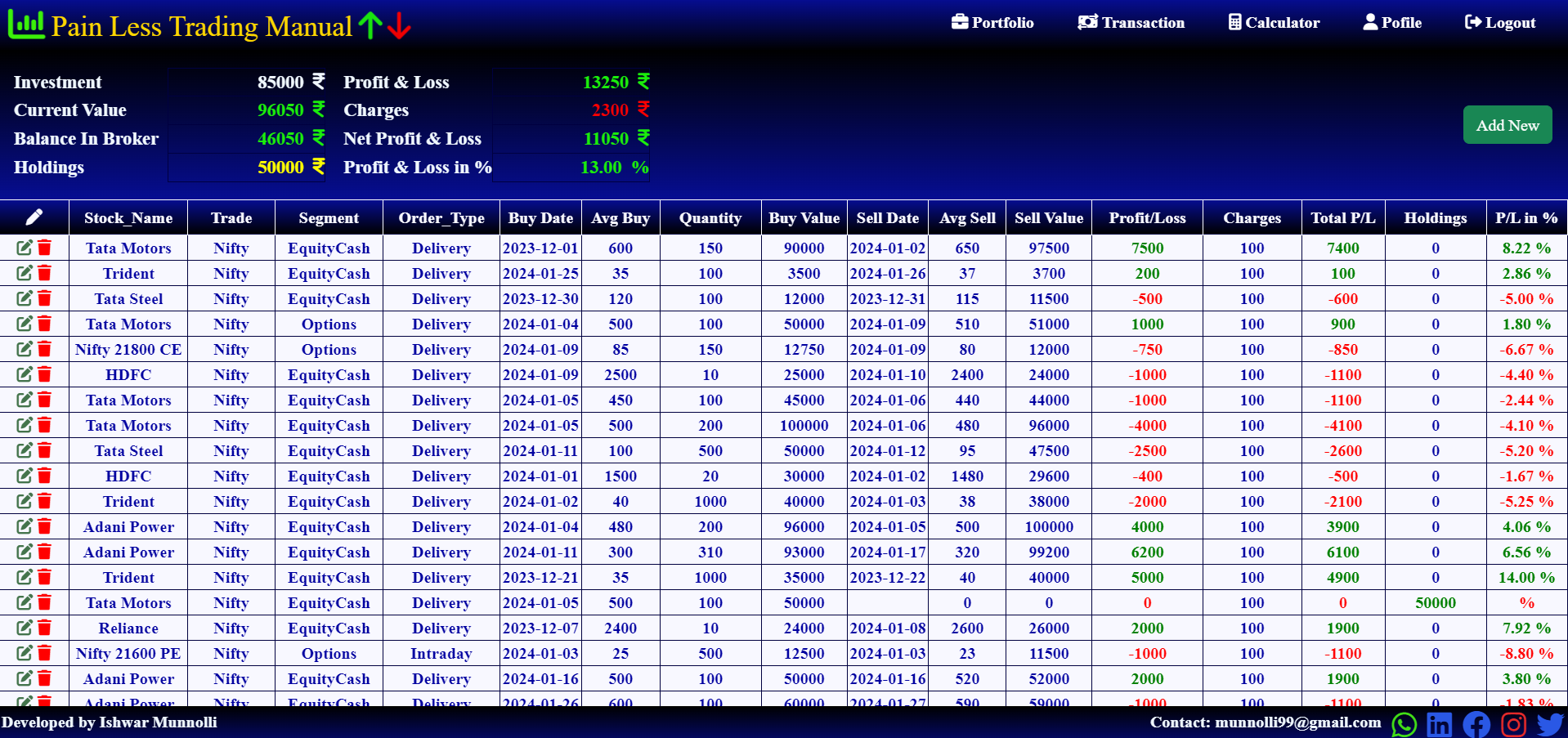The image size is (1568, 738).
Task: Click the Add New button
Action: click(x=1508, y=125)
